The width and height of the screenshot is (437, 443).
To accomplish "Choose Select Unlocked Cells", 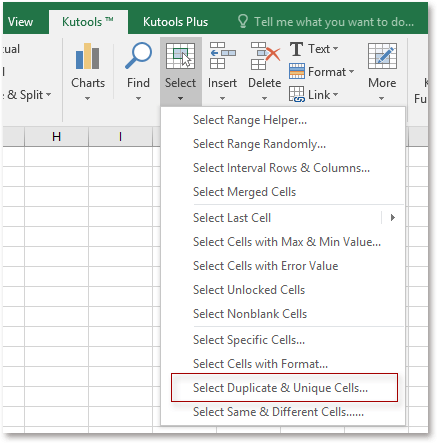I will (x=283, y=290).
